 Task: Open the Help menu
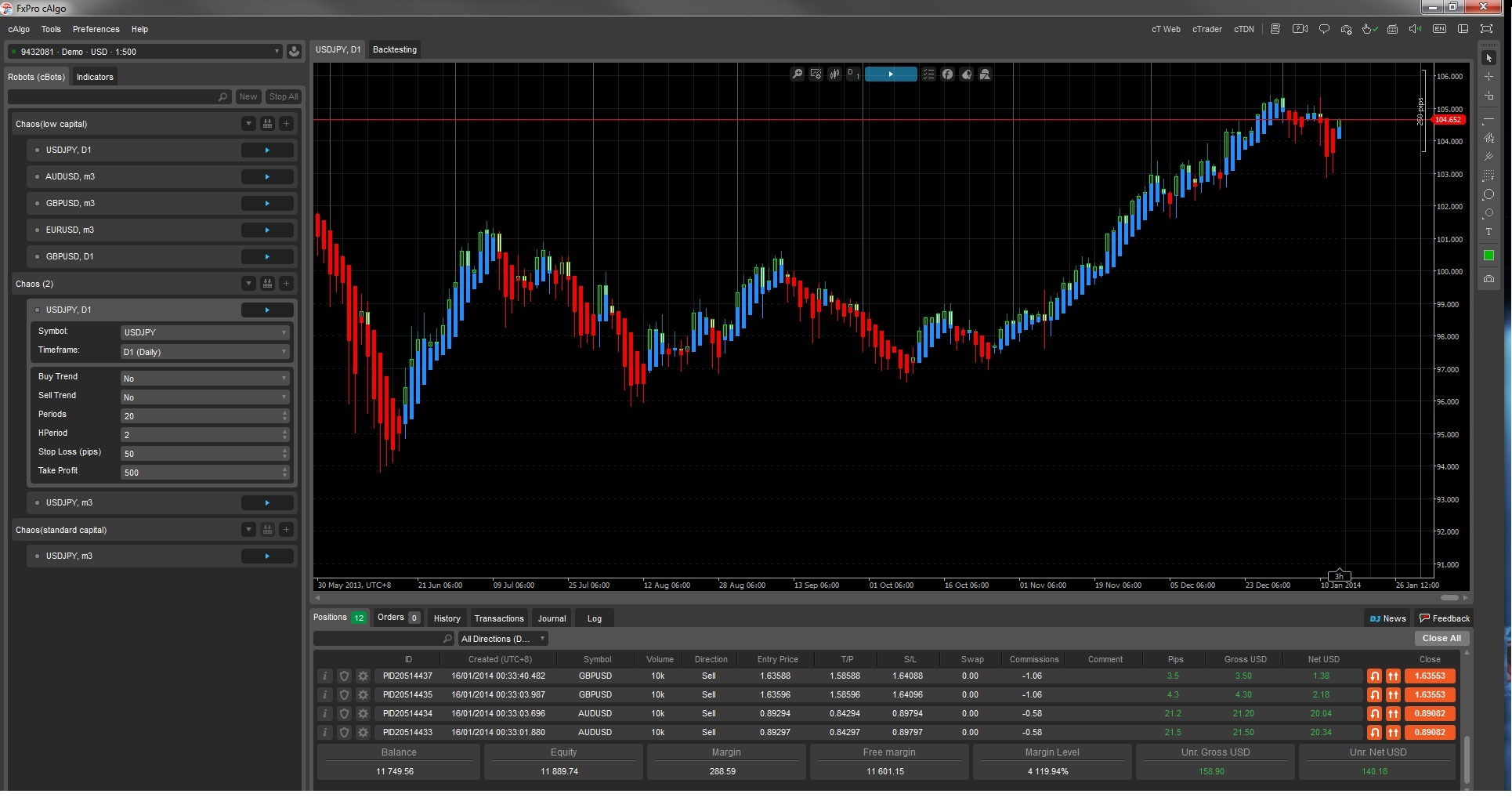tap(139, 29)
